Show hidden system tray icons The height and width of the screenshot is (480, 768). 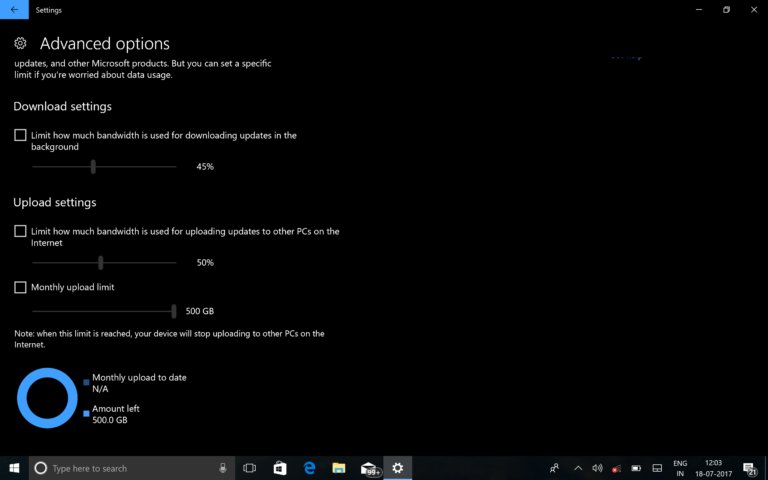(x=578, y=468)
